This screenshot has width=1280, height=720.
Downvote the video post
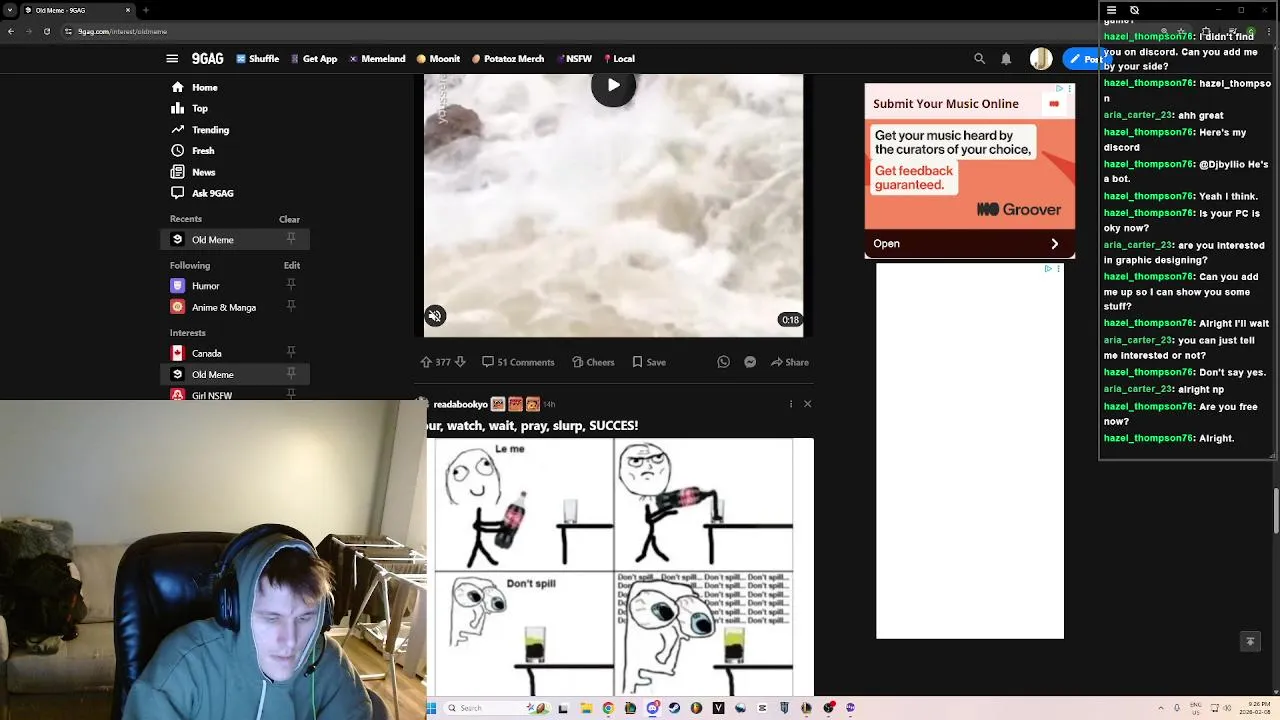(460, 362)
